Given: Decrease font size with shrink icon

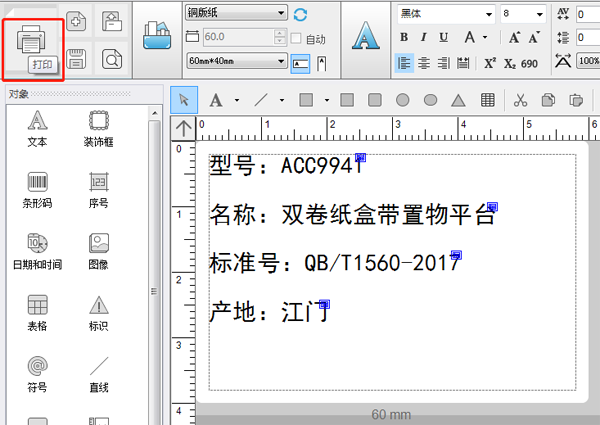Looking at the screenshot, I should (535, 37).
